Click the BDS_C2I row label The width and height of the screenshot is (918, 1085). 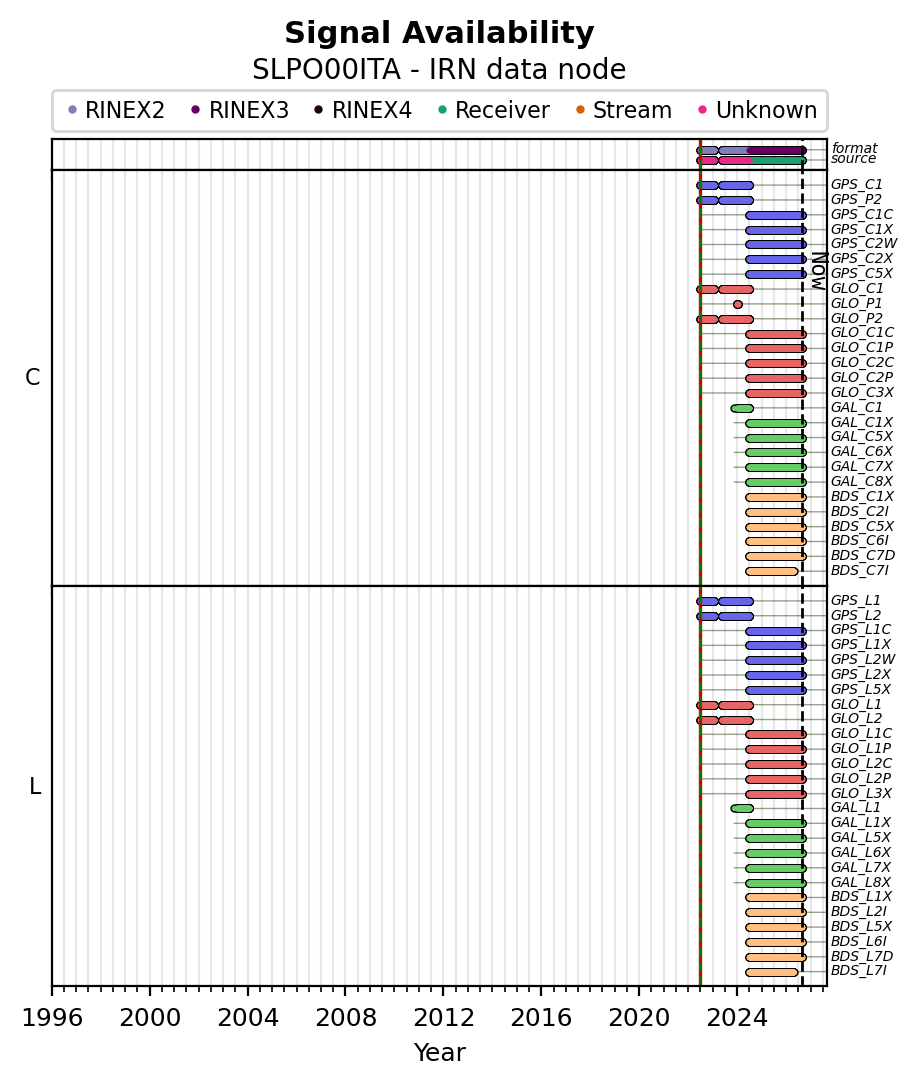coord(860,511)
